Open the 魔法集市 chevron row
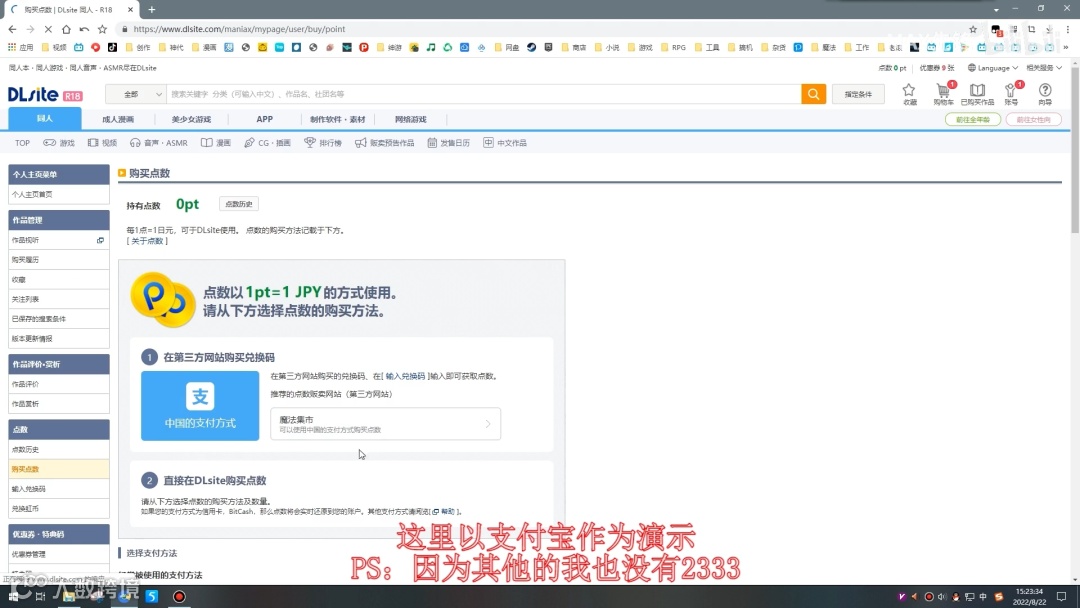This screenshot has height=608, width=1080. coord(385,423)
